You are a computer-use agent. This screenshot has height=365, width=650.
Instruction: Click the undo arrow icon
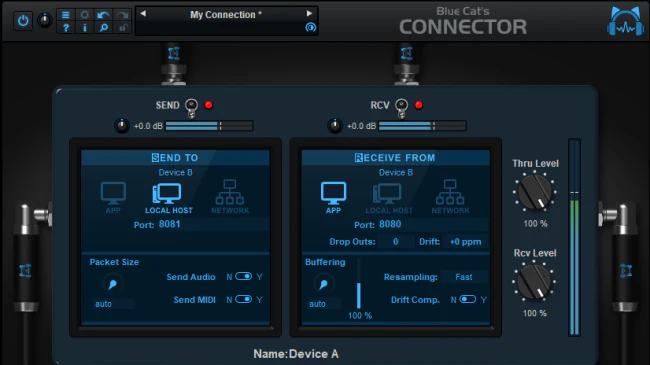(103, 15)
